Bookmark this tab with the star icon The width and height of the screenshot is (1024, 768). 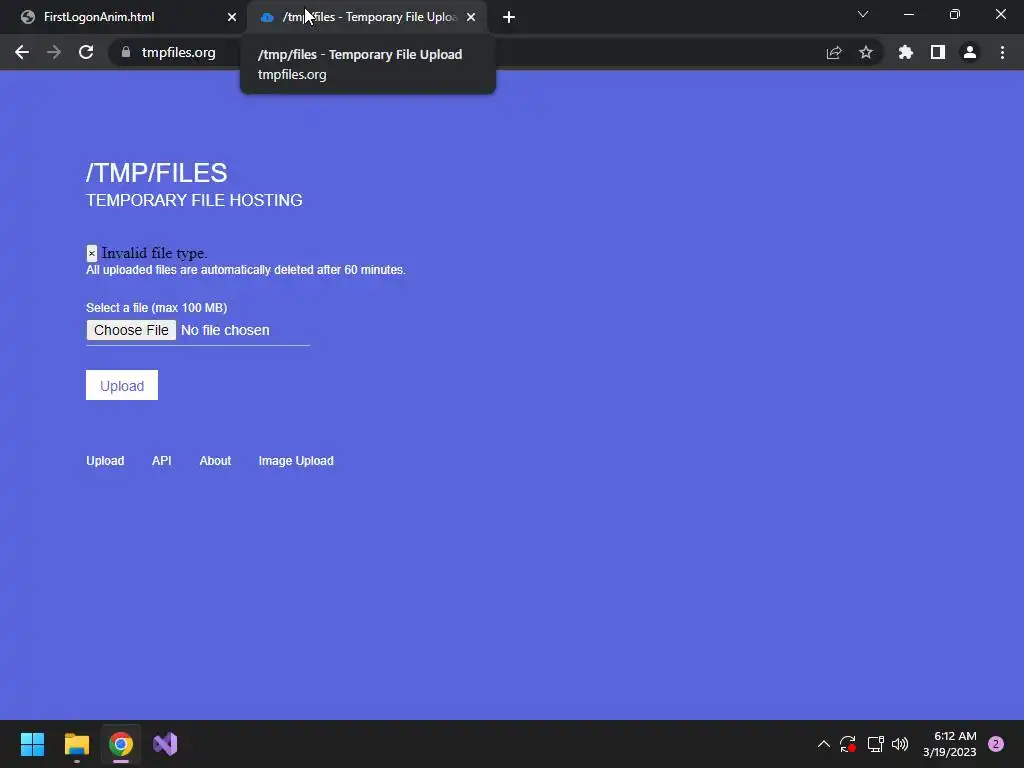(866, 52)
